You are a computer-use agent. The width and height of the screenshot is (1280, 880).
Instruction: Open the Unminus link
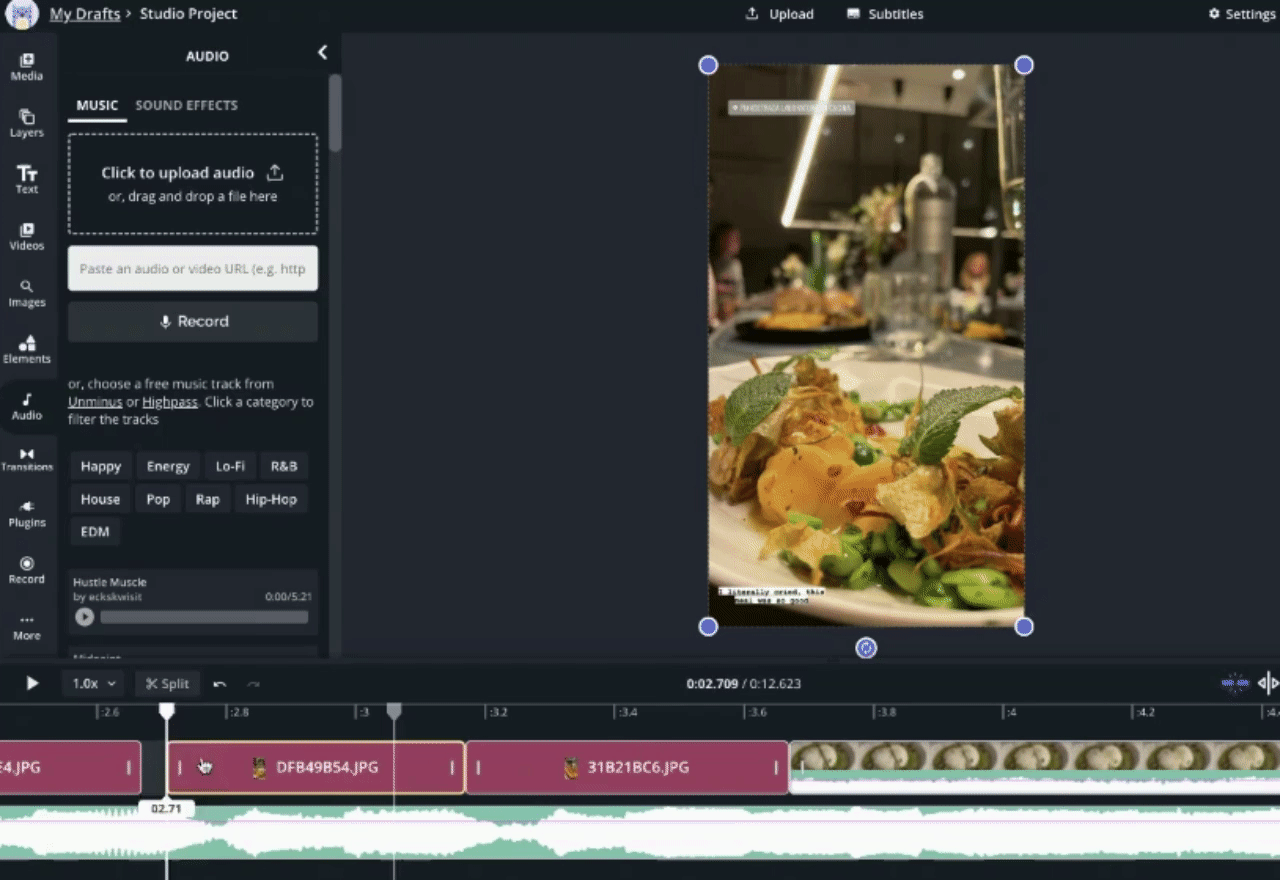[95, 402]
